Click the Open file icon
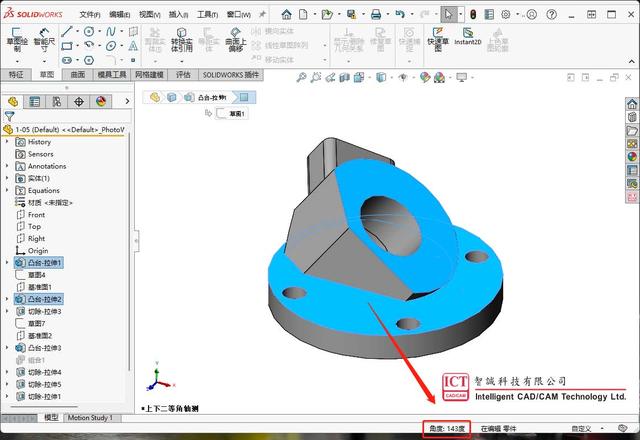Screen dimensions: 640x440 (x=327, y=15)
